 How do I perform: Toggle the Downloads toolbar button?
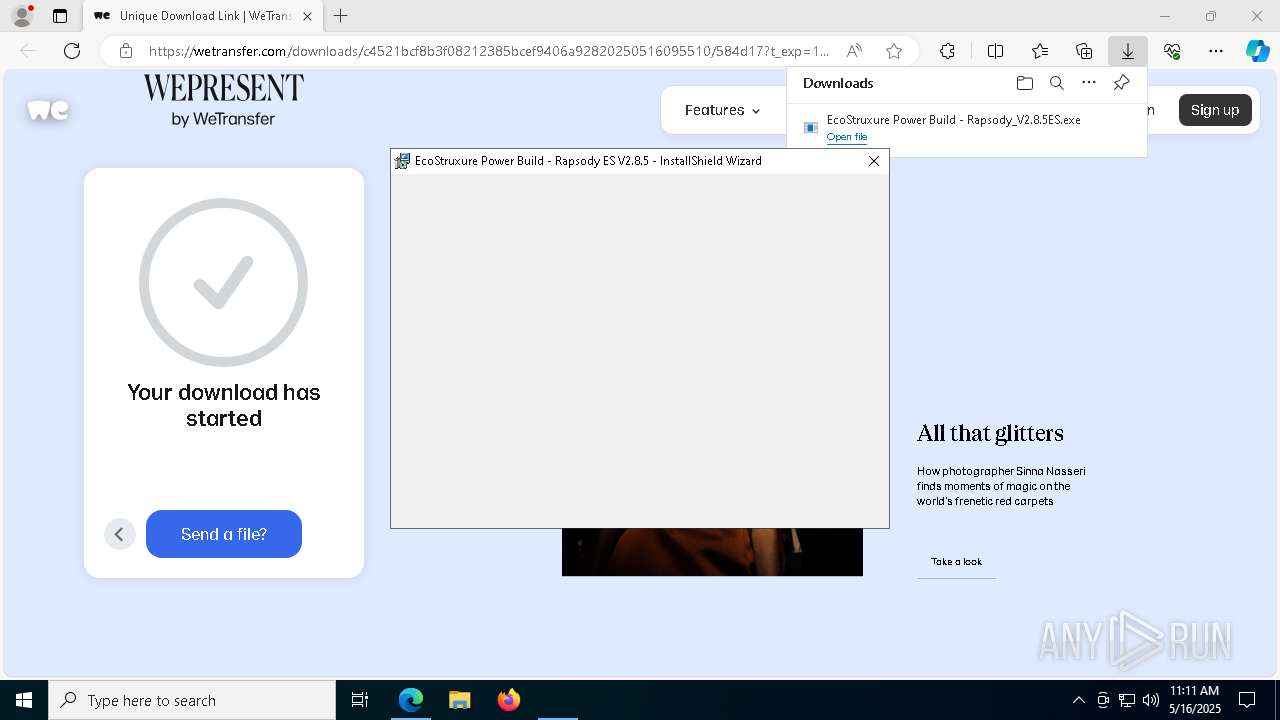tap(1128, 51)
